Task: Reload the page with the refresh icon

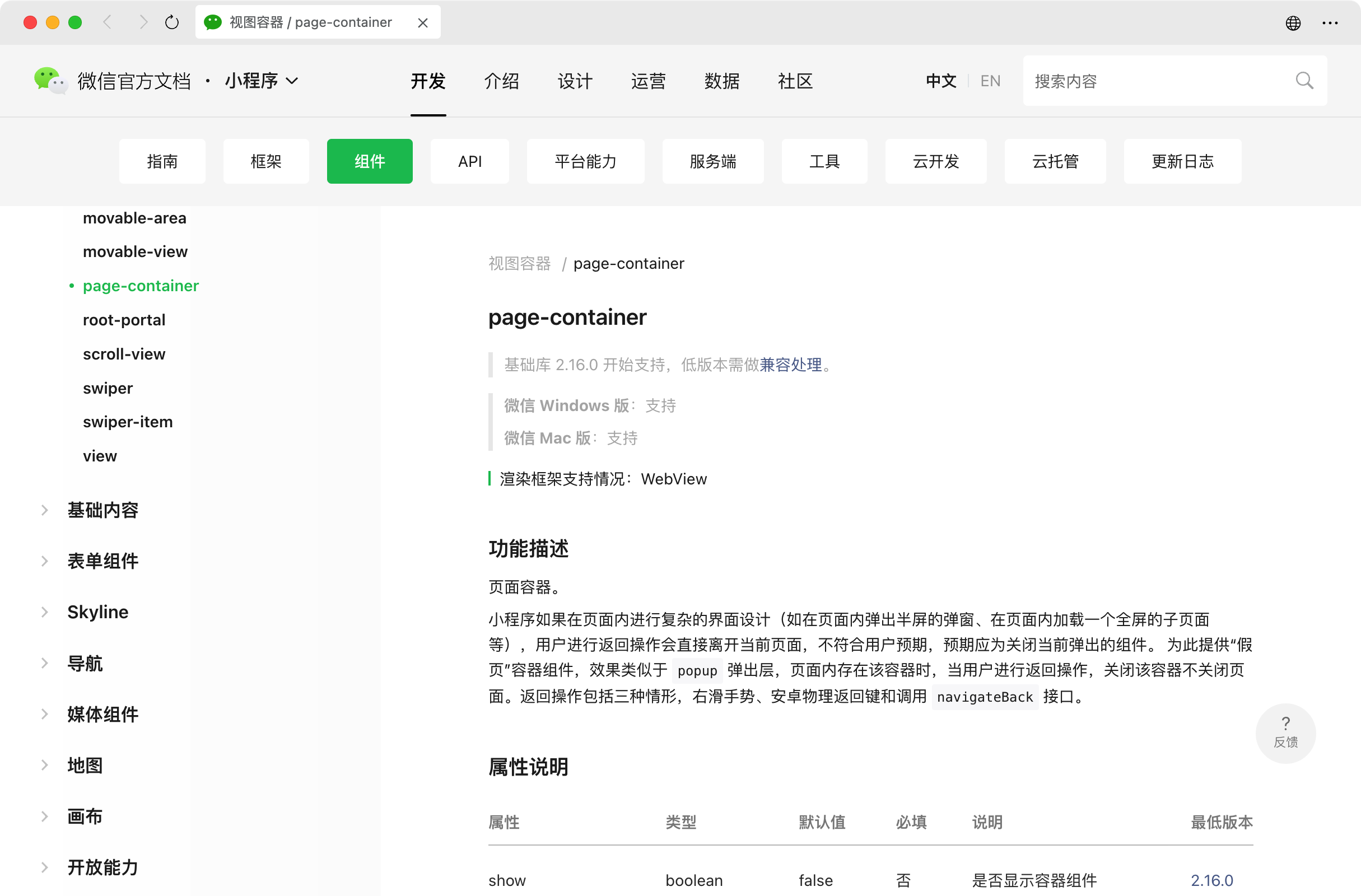Action: (x=171, y=22)
